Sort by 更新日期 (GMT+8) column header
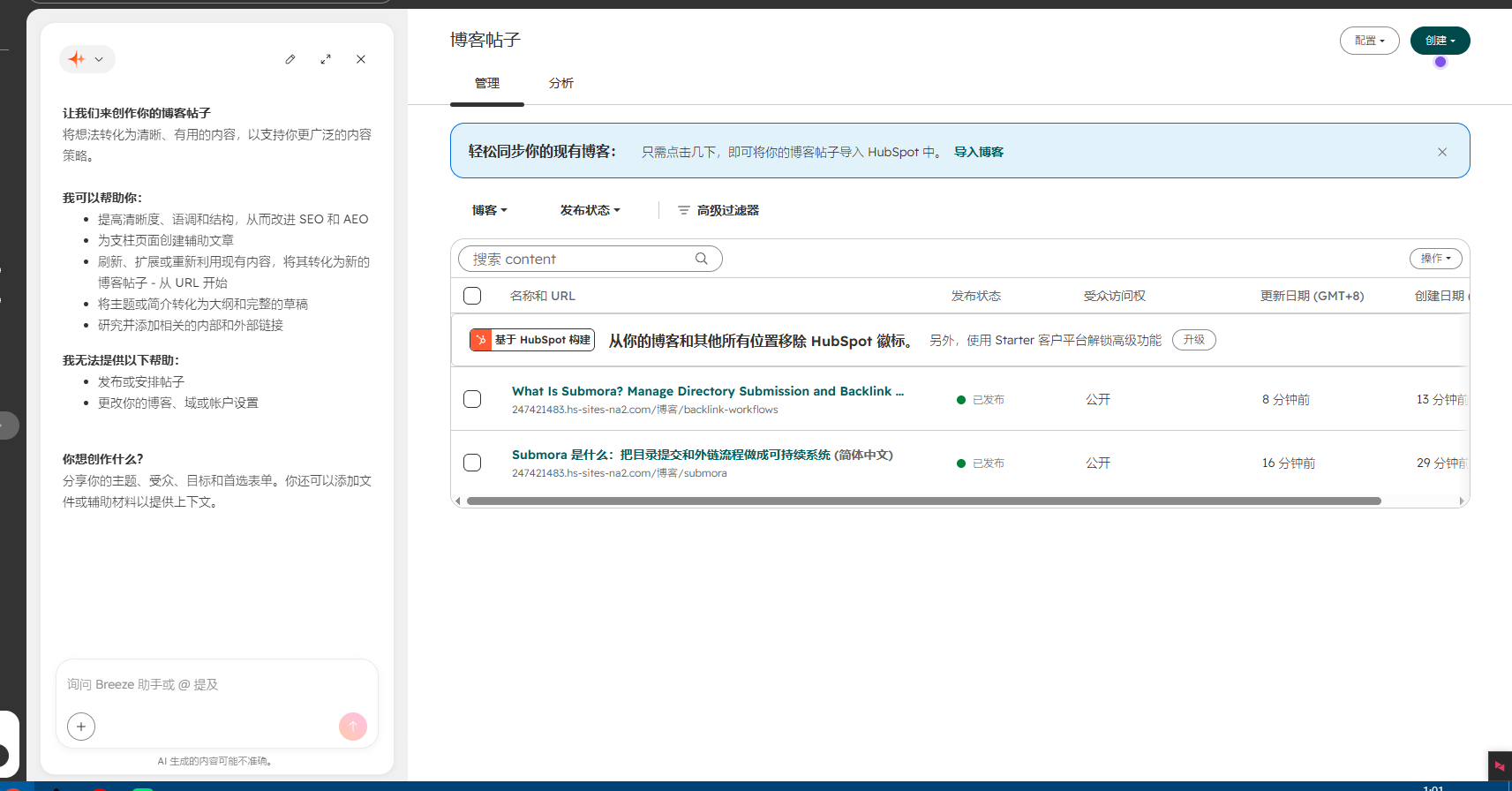 (1313, 296)
